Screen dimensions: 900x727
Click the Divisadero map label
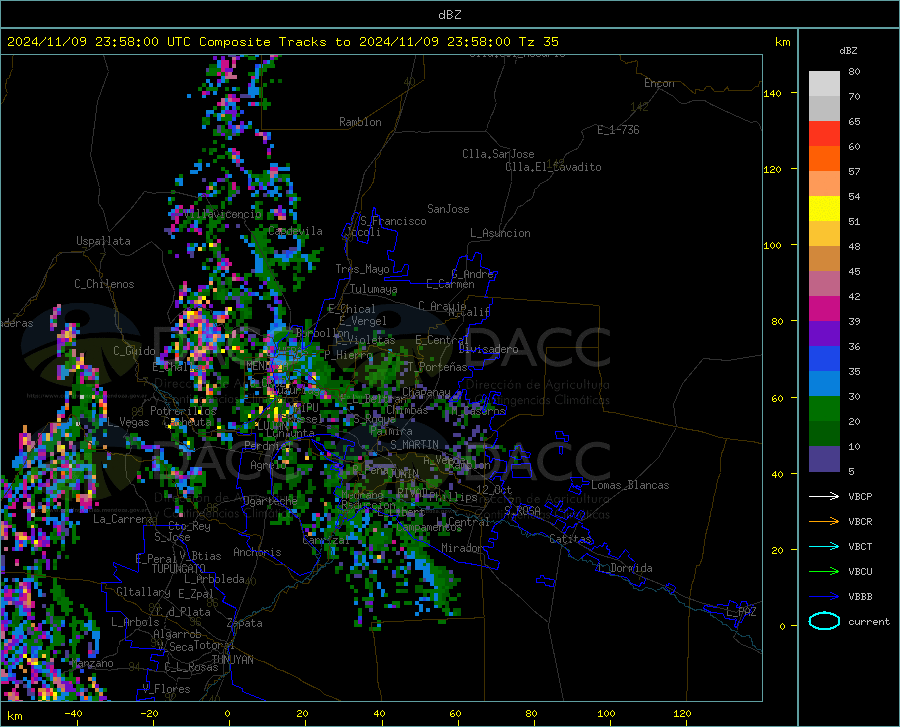click(x=488, y=349)
